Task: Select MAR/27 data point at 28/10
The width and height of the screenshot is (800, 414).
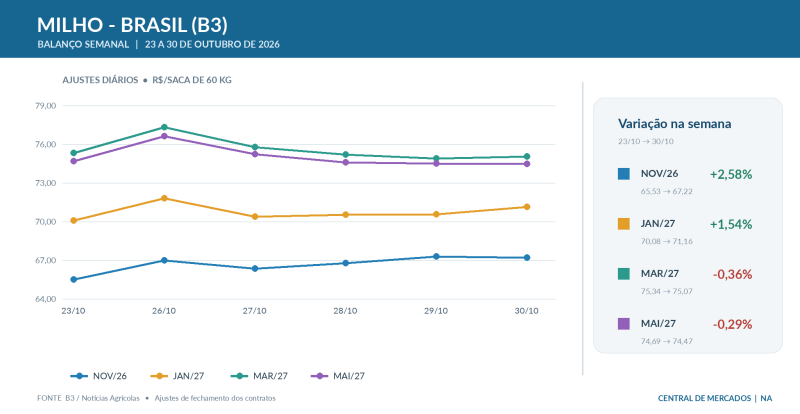Action: [x=345, y=154]
